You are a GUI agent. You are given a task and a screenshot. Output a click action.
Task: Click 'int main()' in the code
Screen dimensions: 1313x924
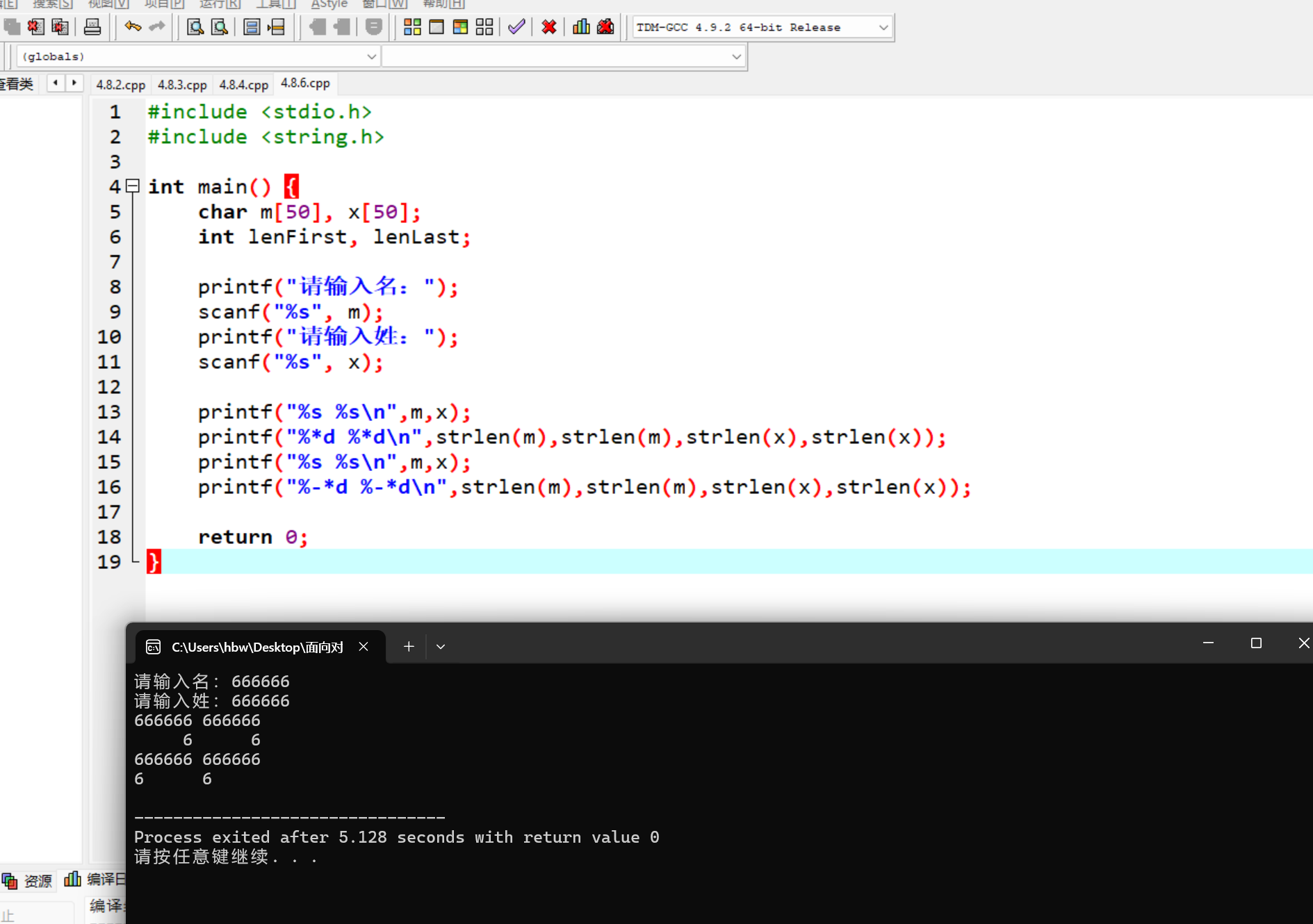(x=210, y=187)
